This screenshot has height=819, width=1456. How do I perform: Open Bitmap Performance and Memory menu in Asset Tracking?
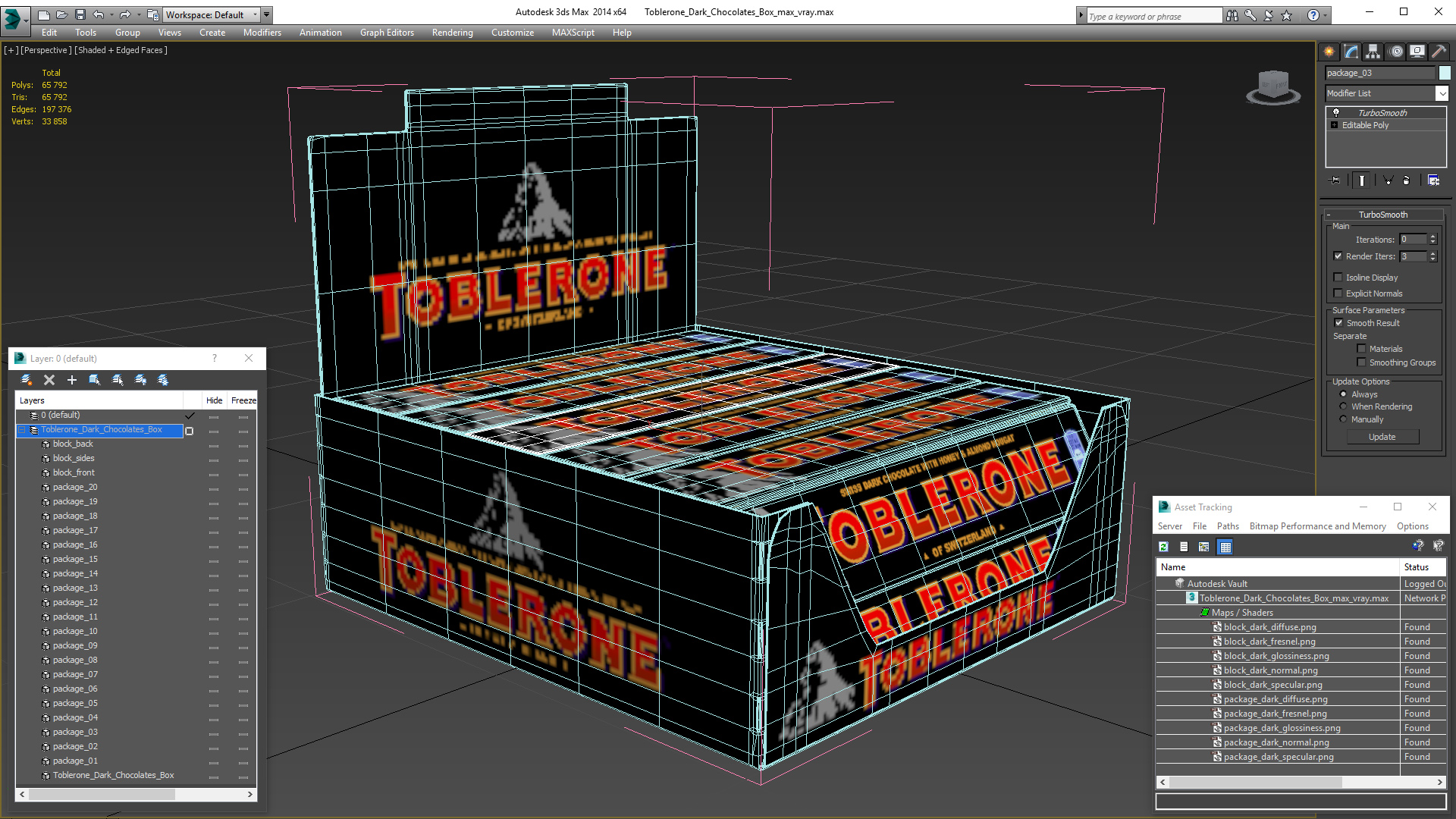point(1317,526)
